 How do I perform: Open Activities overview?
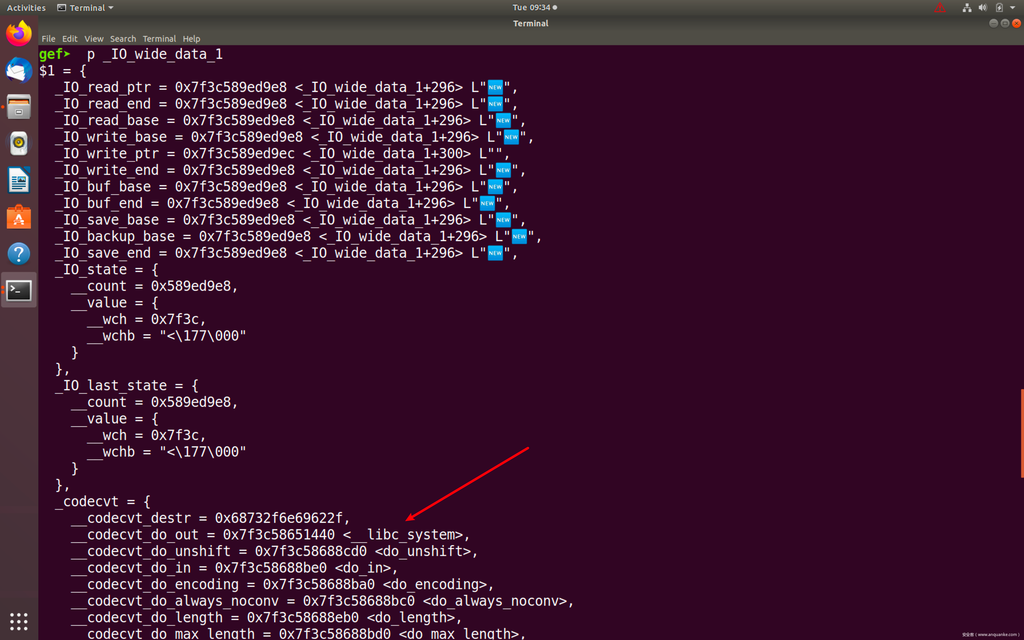click(26, 8)
